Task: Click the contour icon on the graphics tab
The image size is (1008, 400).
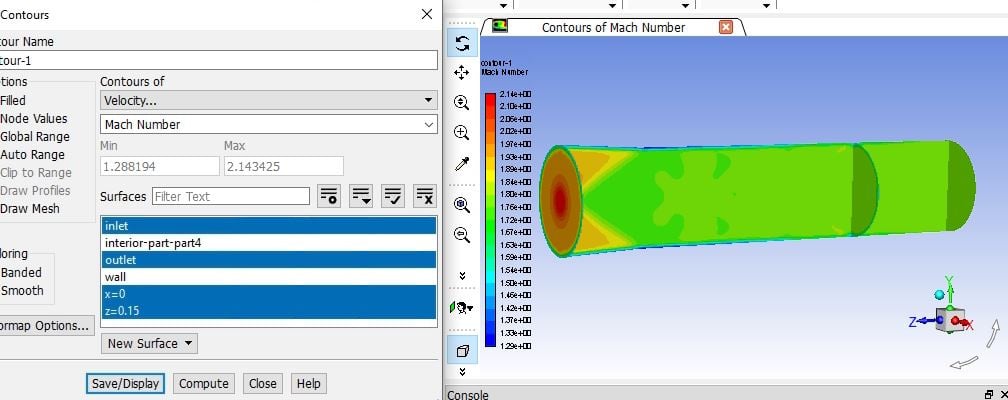Action: click(x=500, y=26)
